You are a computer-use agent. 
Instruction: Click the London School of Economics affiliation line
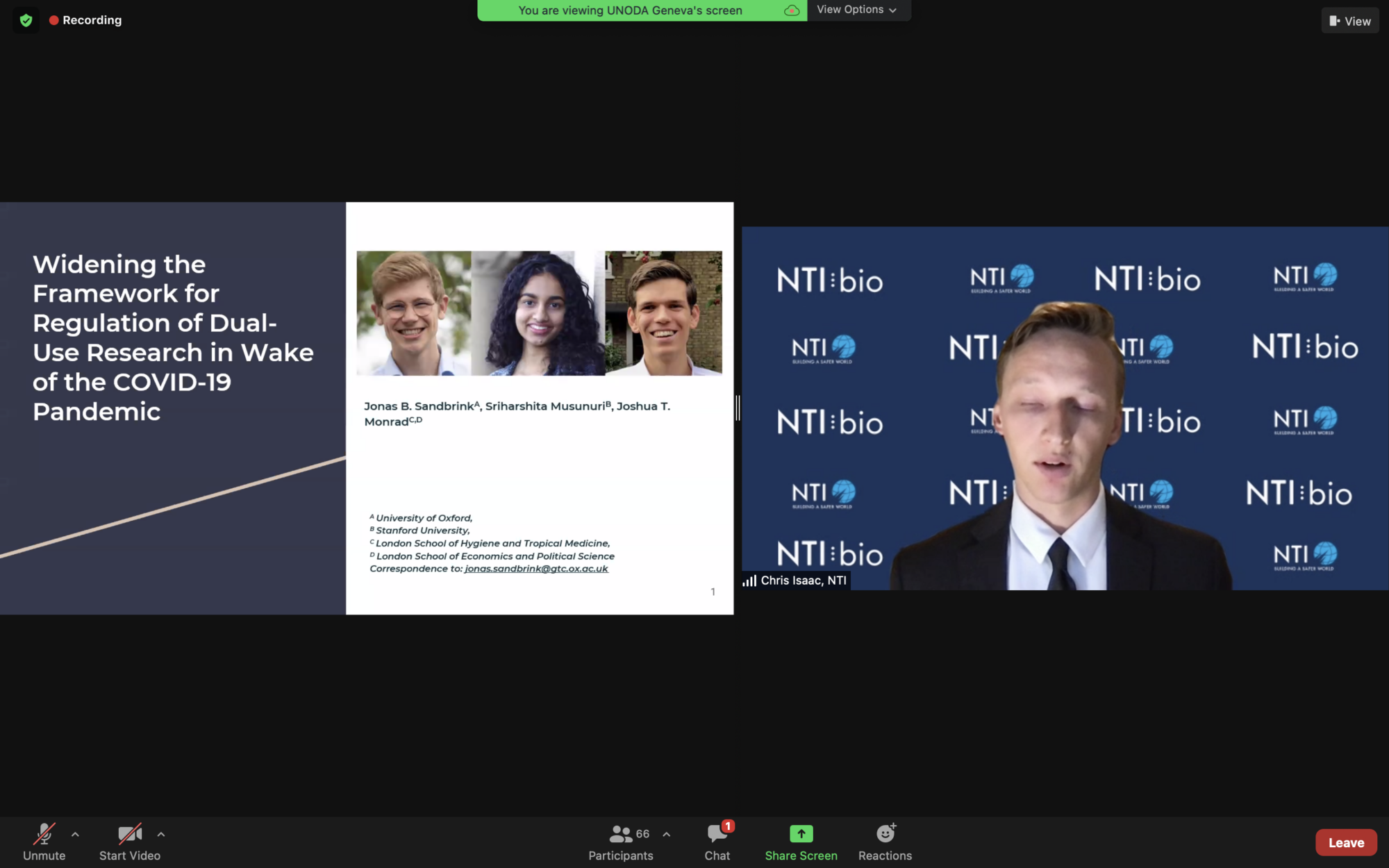pos(492,556)
